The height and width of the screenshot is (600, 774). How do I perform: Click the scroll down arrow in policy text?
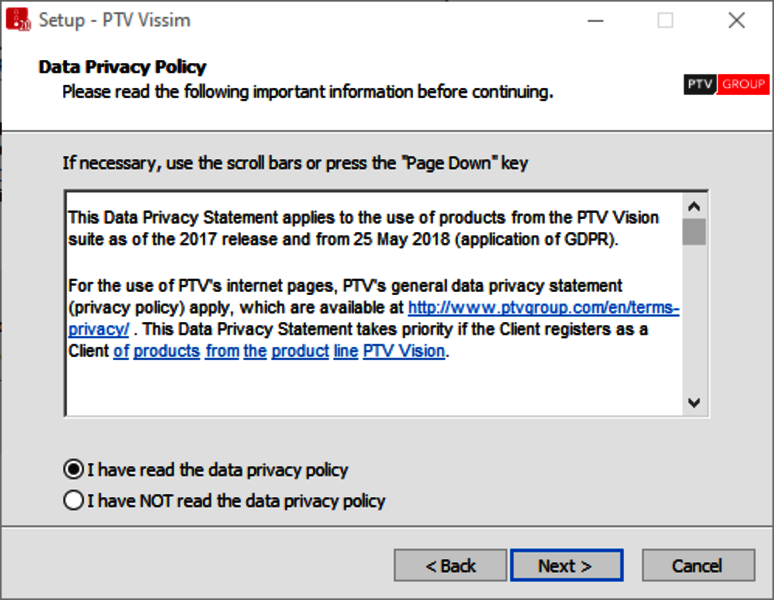(694, 402)
